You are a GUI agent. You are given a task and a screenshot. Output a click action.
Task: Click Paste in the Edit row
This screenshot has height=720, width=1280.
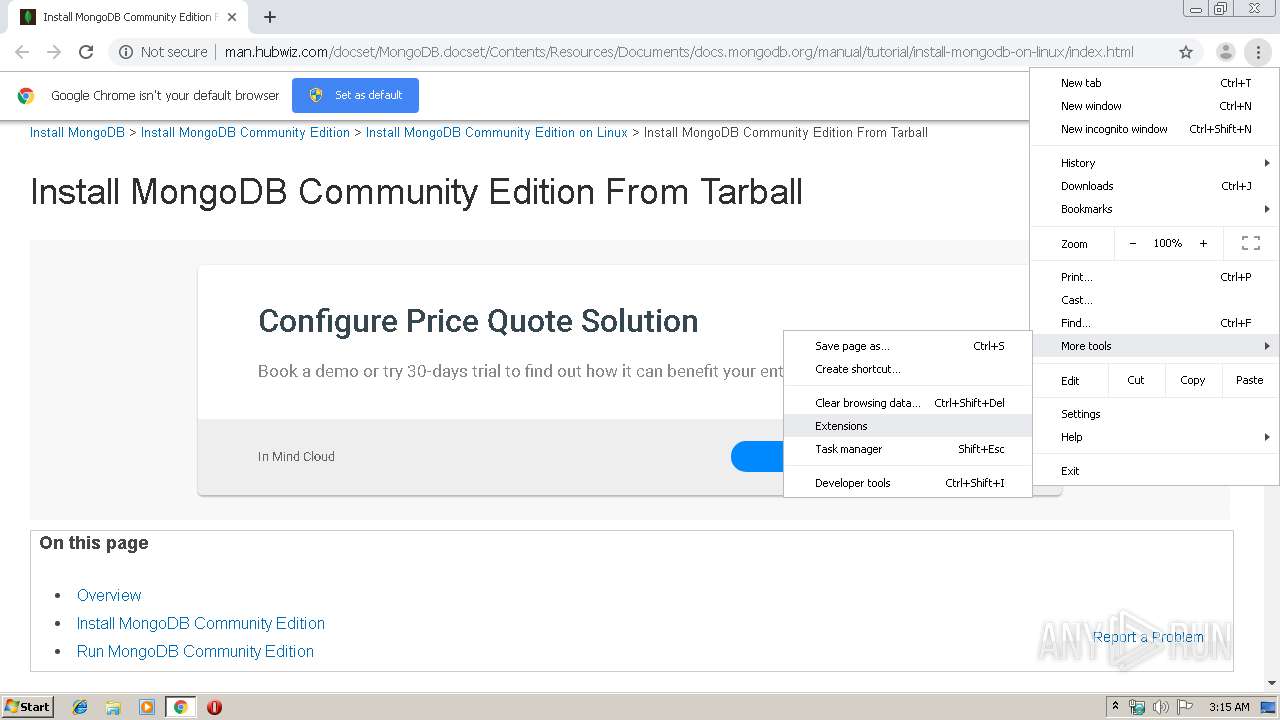(1250, 380)
